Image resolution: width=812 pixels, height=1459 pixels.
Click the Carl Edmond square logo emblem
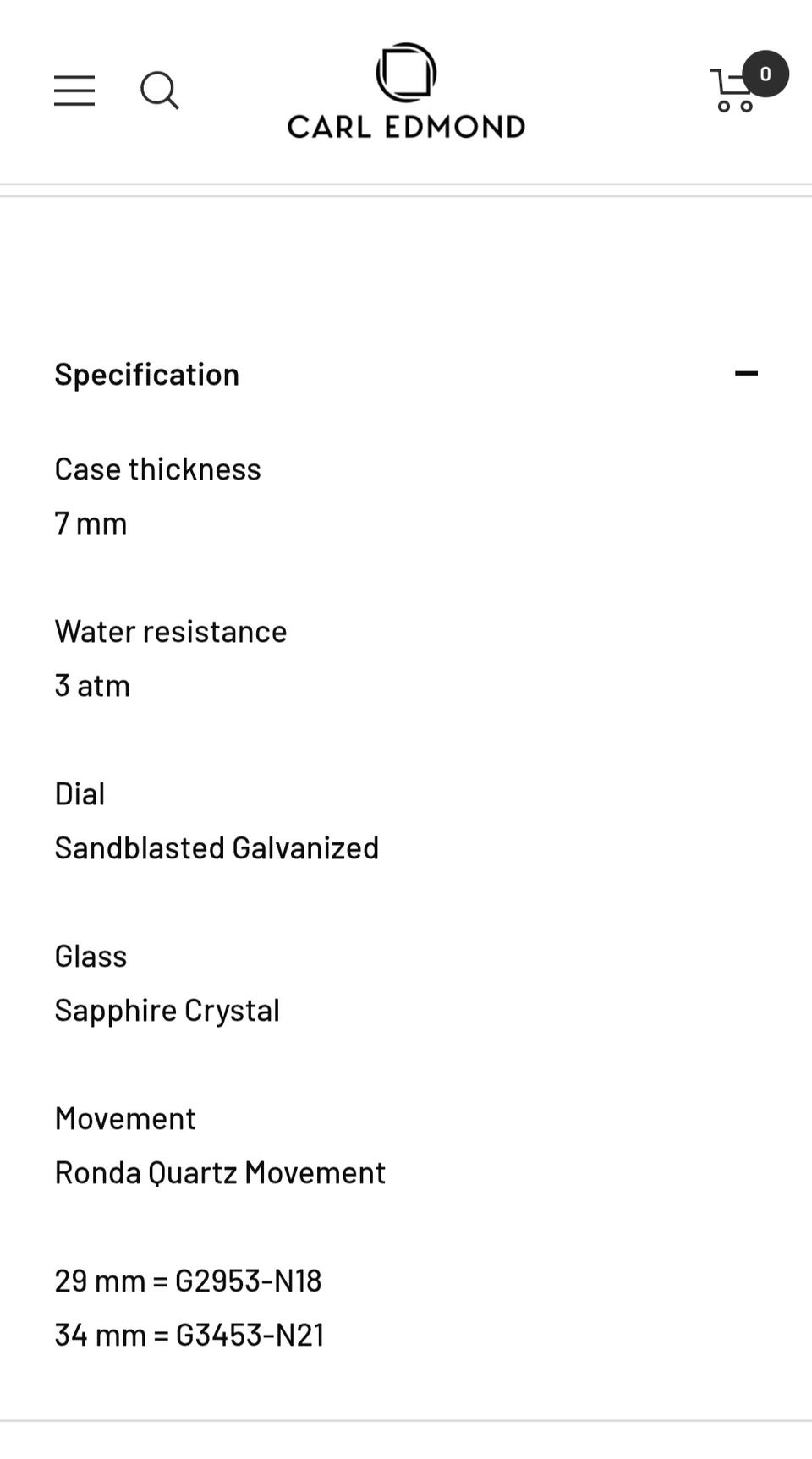[406, 73]
